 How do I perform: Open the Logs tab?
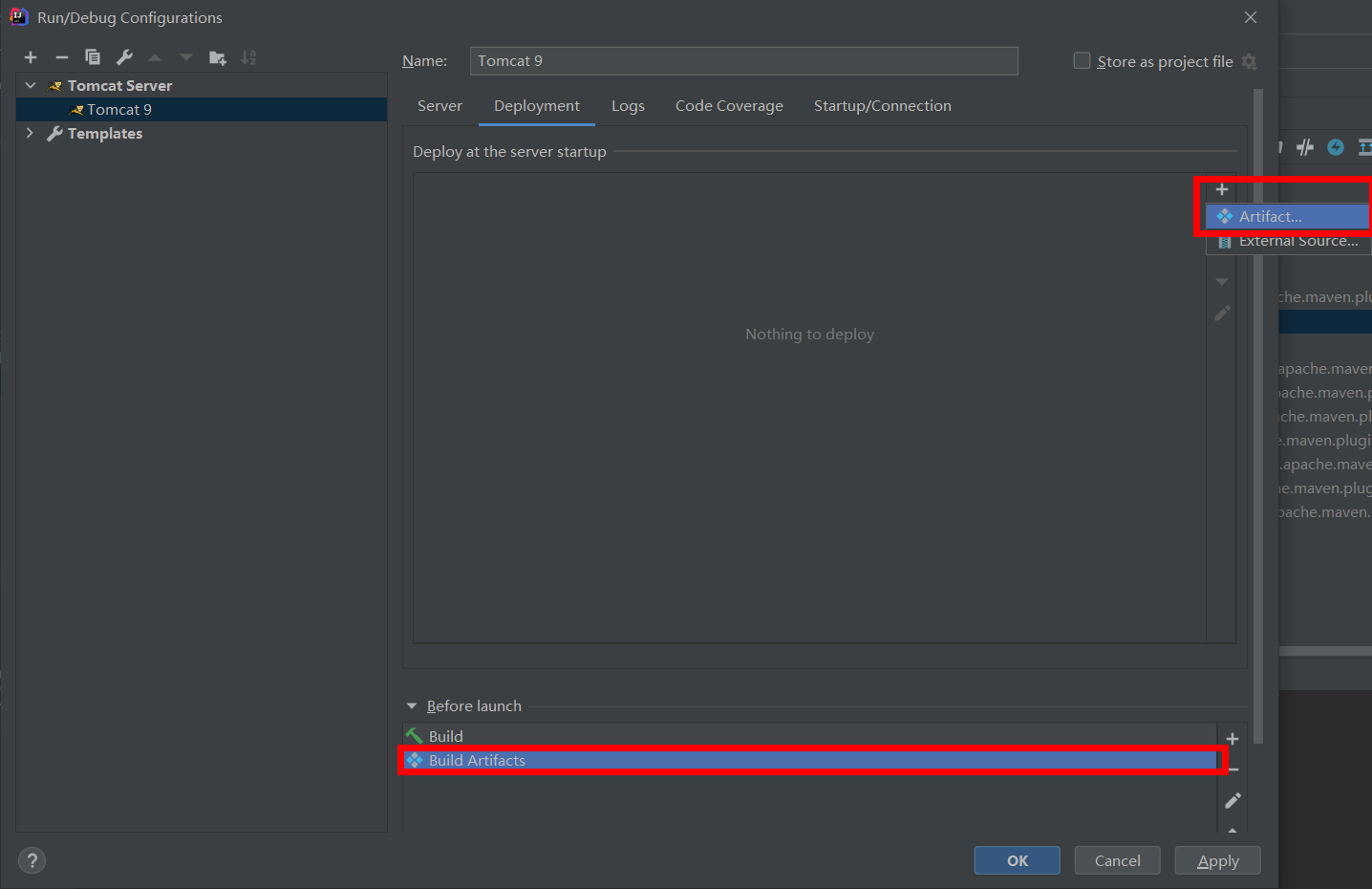pos(628,106)
